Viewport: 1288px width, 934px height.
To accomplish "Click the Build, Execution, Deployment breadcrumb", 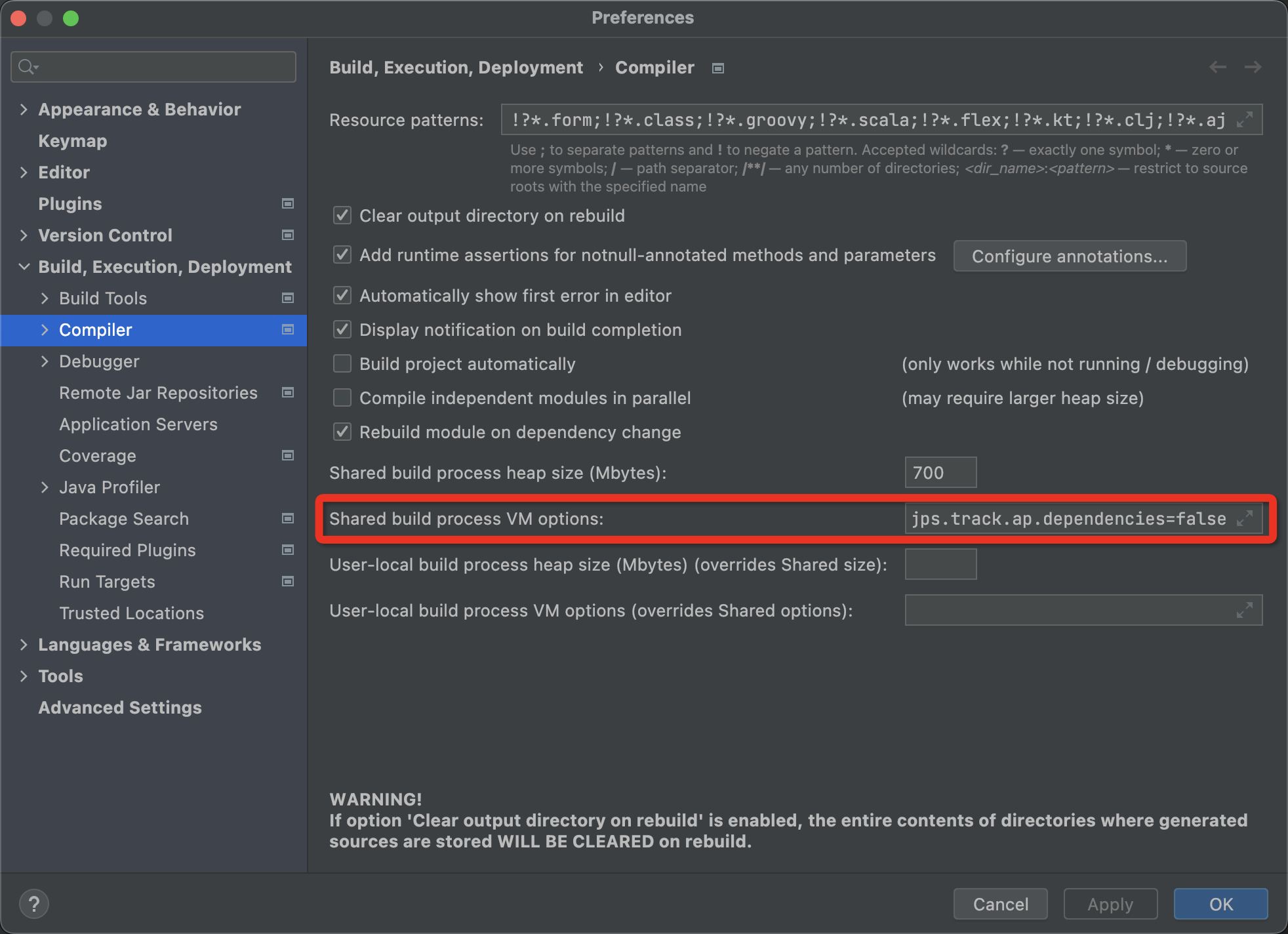I will (456, 68).
